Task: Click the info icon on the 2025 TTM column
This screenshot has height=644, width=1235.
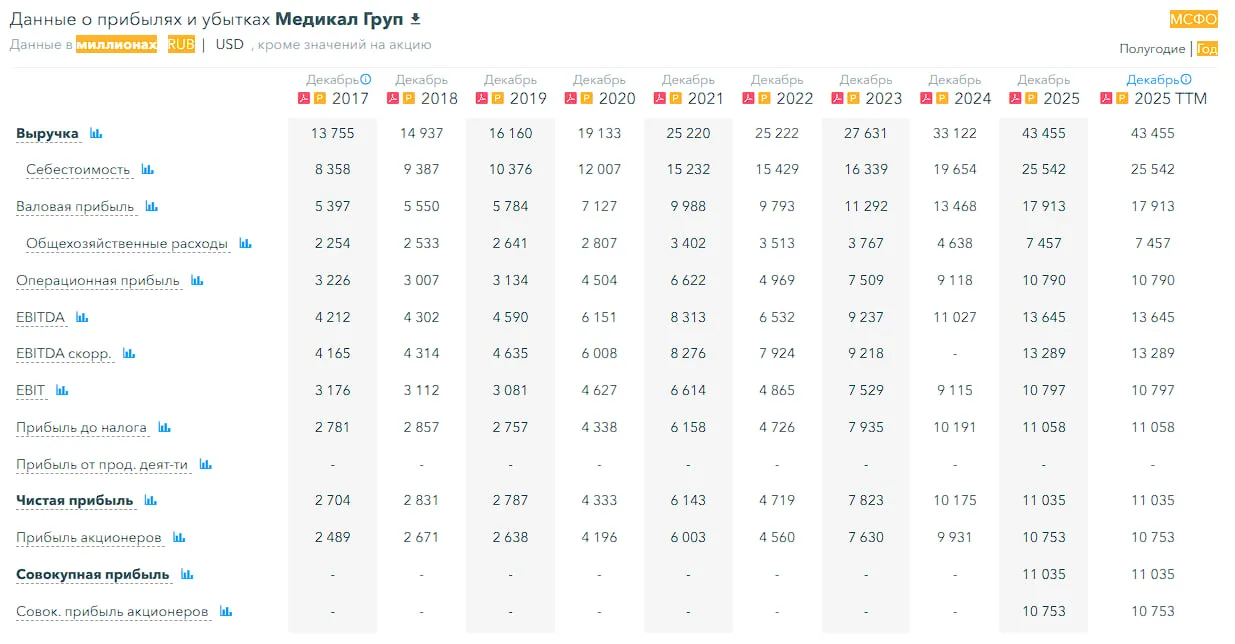Action: [1186, 79]
